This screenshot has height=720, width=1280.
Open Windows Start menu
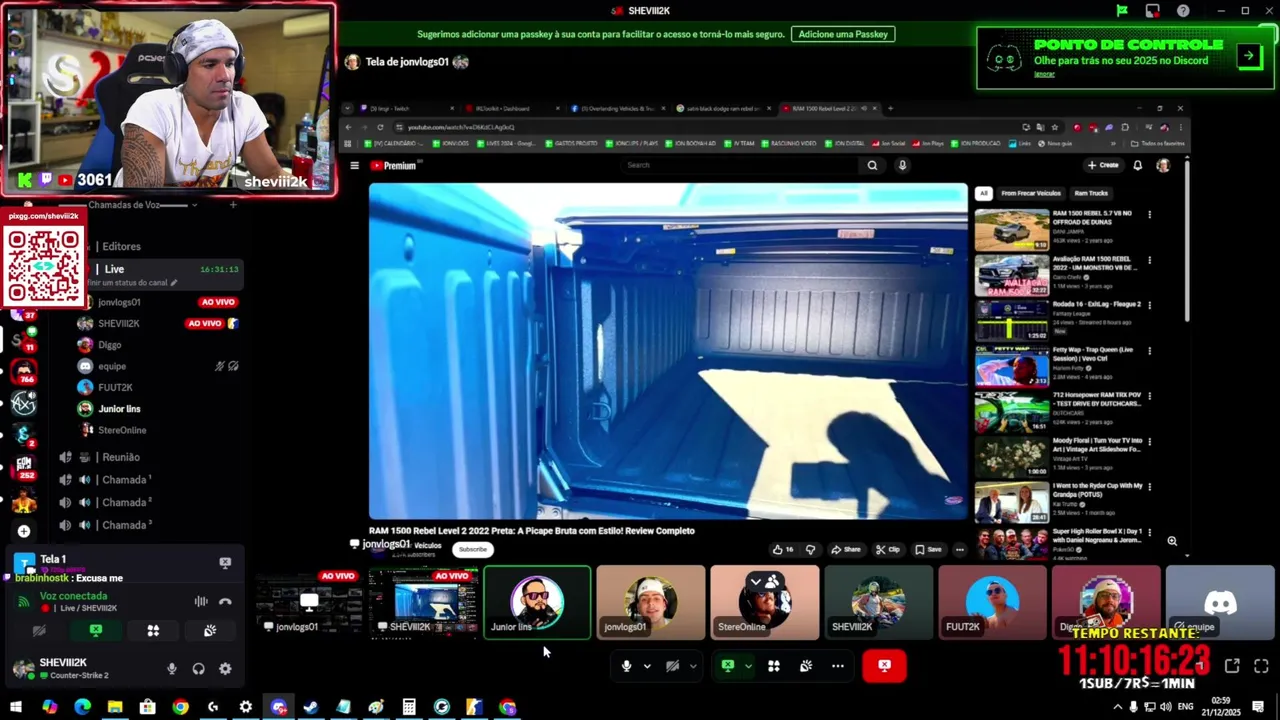pyautogui.click(x=16, y=707)
